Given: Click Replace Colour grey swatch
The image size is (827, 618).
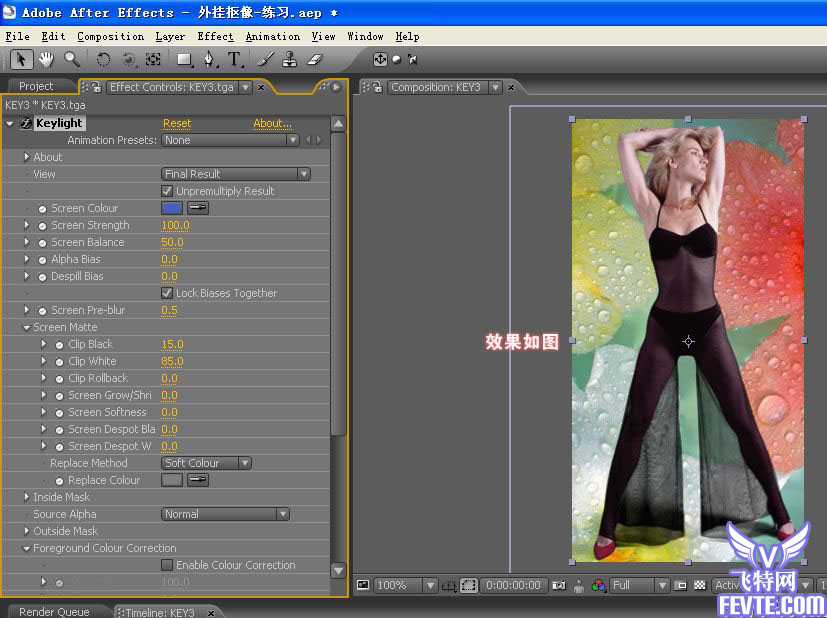Looking at the screenshot, I should pyautogui.click(x=171, y=480).
